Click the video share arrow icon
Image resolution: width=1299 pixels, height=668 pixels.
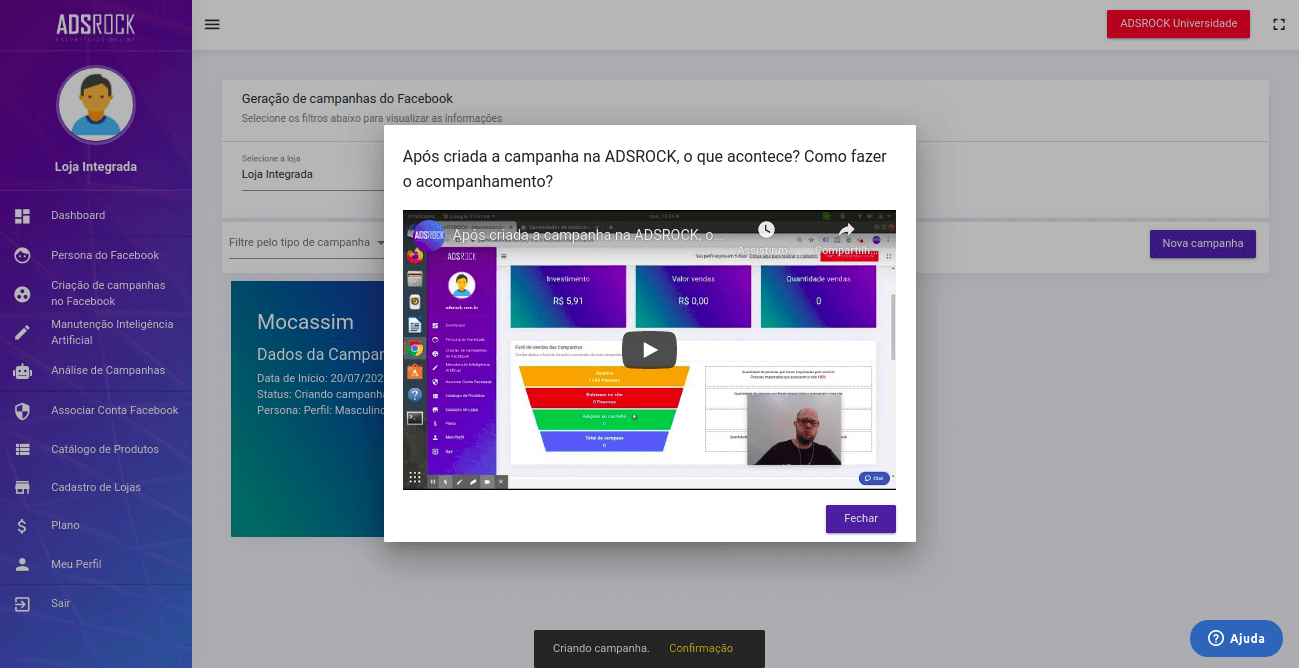coord(846,231)
